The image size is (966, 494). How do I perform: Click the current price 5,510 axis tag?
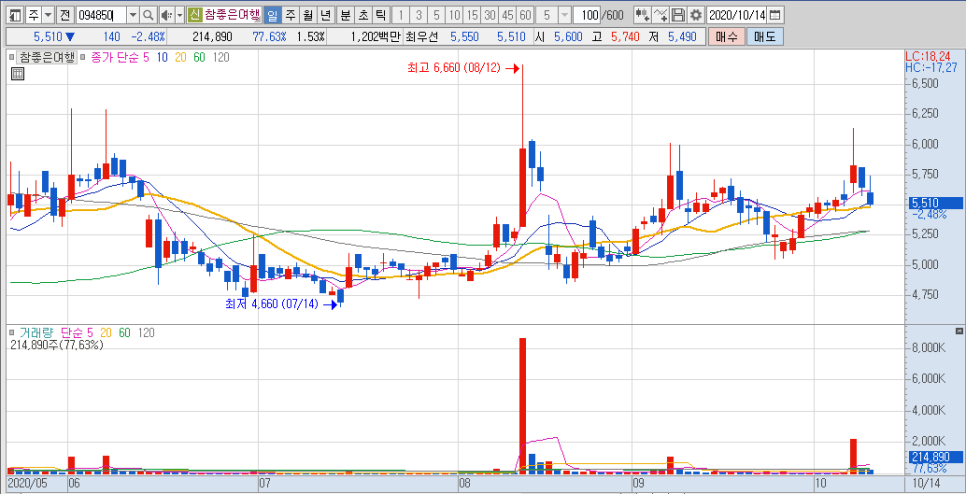click(935, 203)
